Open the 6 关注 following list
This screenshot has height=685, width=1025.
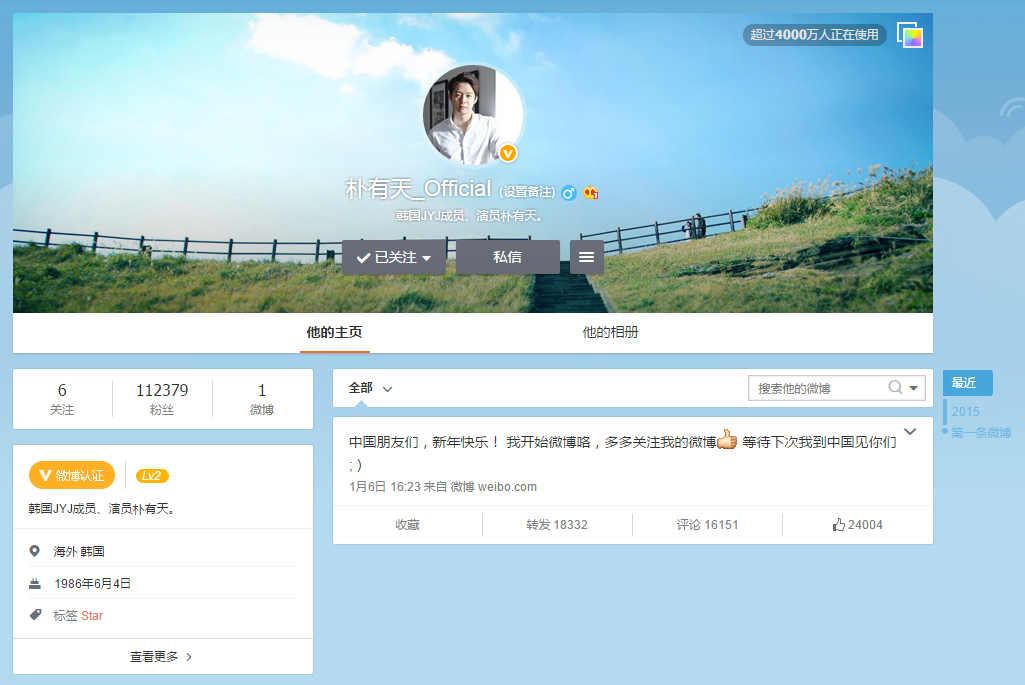point(62,399)
